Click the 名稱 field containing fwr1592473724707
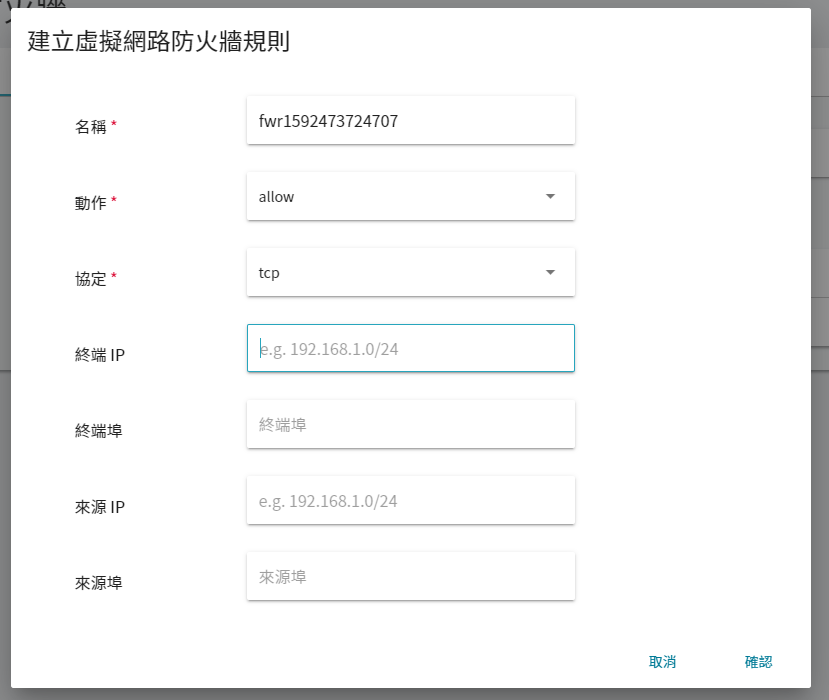Image resolution: width=829 pixels, height=700 pixels. tap(410, 120)
